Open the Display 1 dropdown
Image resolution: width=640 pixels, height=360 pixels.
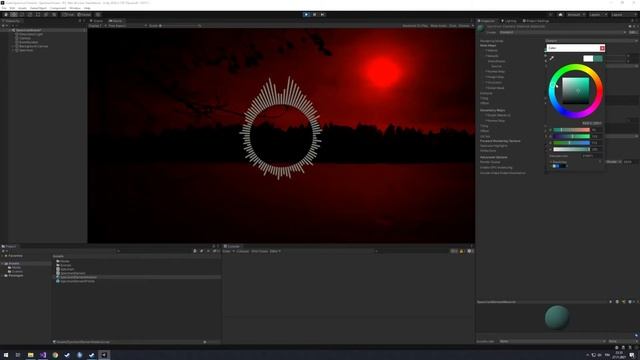(x=97, y=26)
